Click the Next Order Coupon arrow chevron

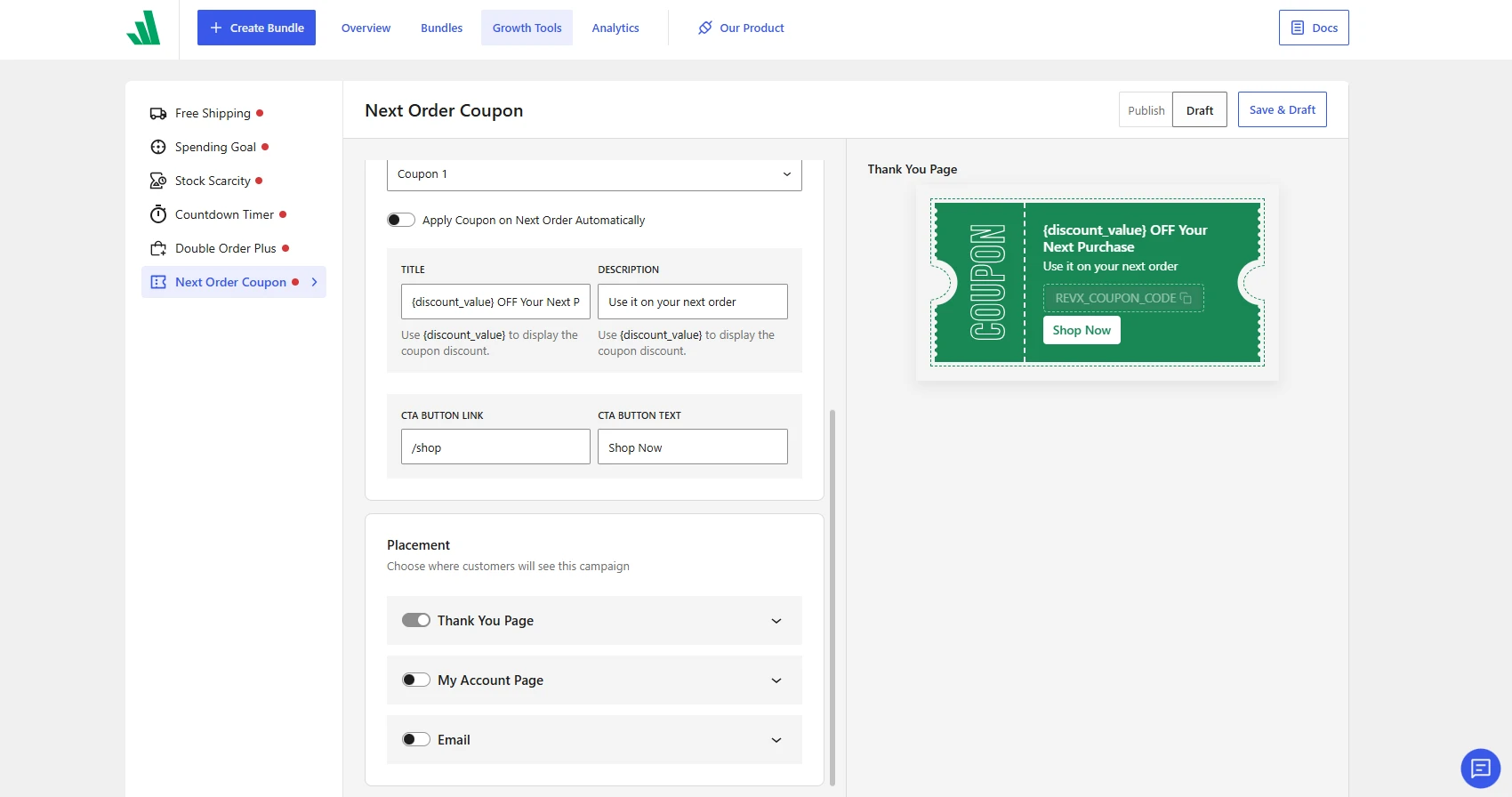click(314, 282)
